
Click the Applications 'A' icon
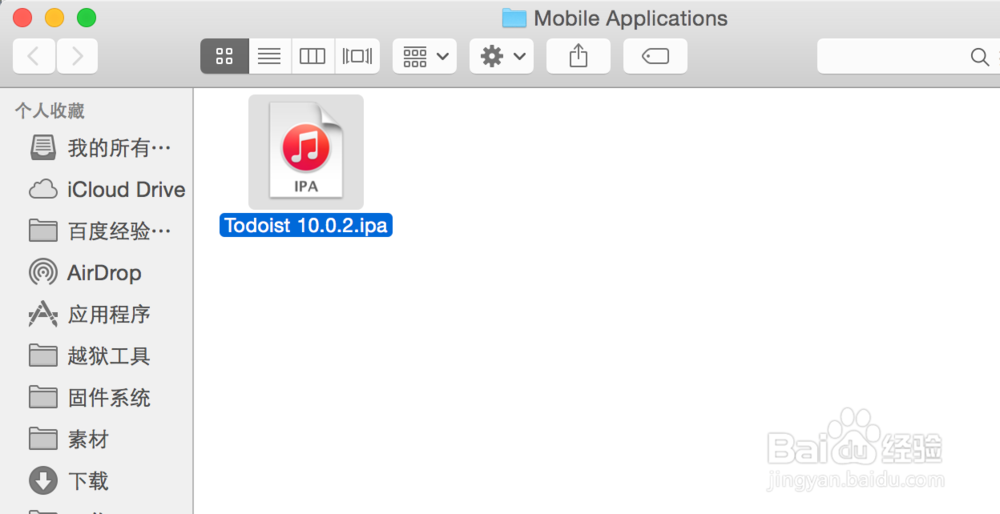coord(43,314)
